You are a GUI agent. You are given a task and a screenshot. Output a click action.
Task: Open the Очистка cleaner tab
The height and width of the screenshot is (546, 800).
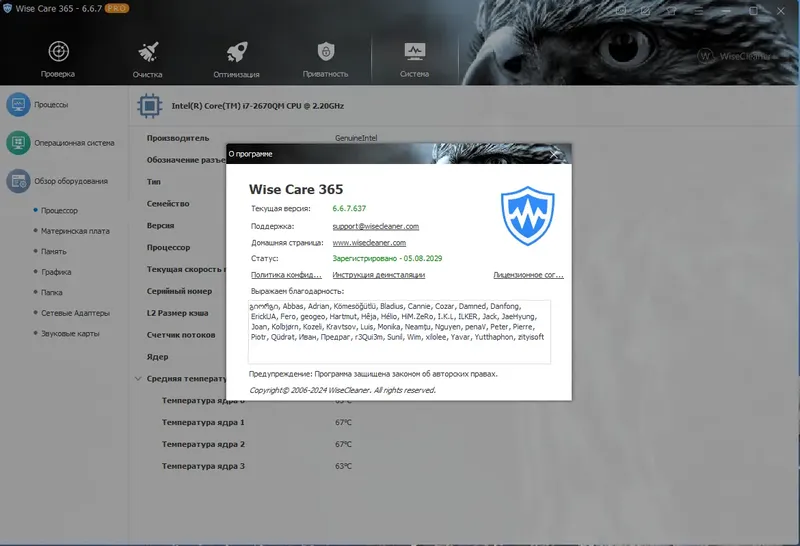(x=147, y=59)
